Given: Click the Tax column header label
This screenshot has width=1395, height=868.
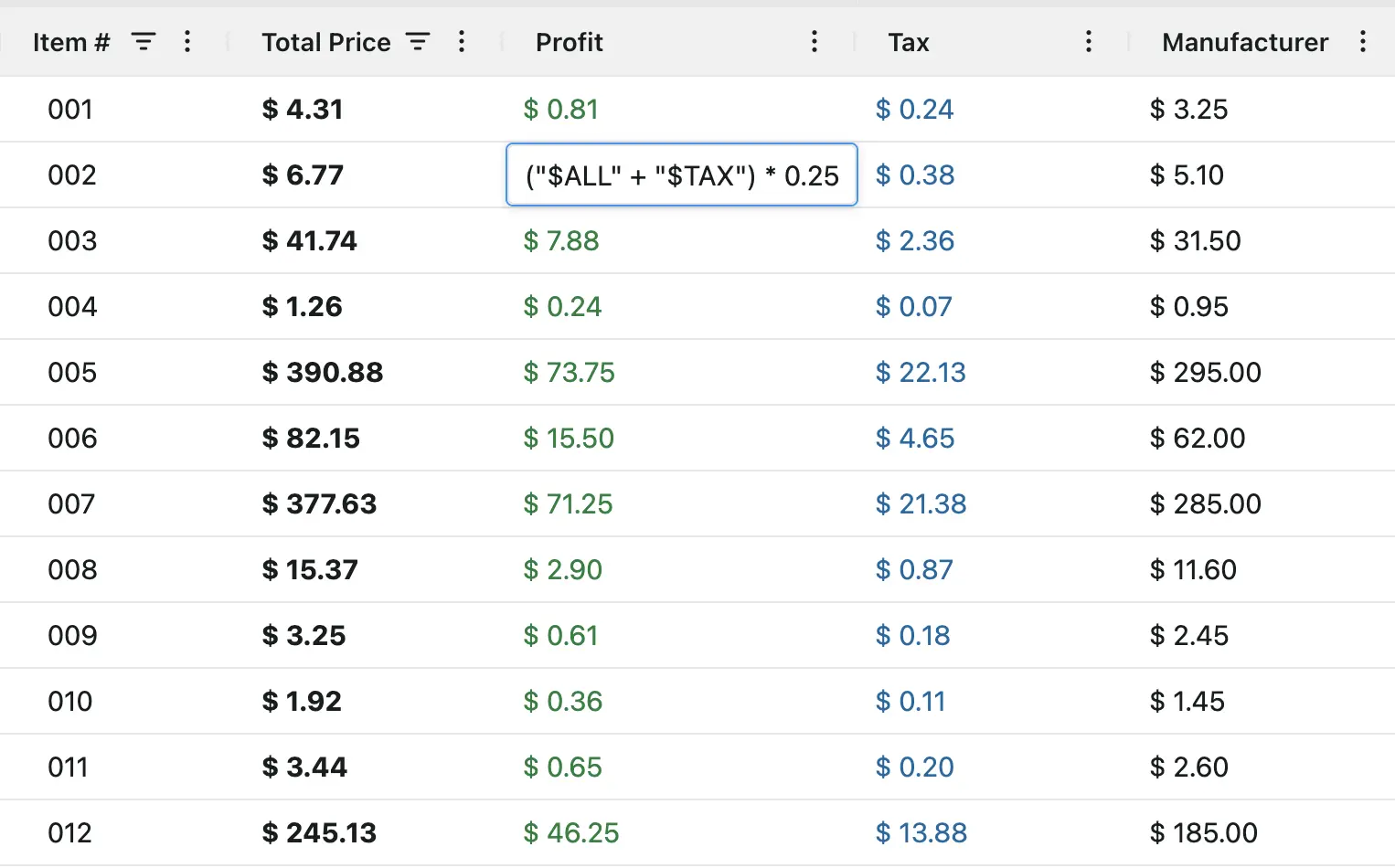Looking at the screenshot, I should pos(908,43).
